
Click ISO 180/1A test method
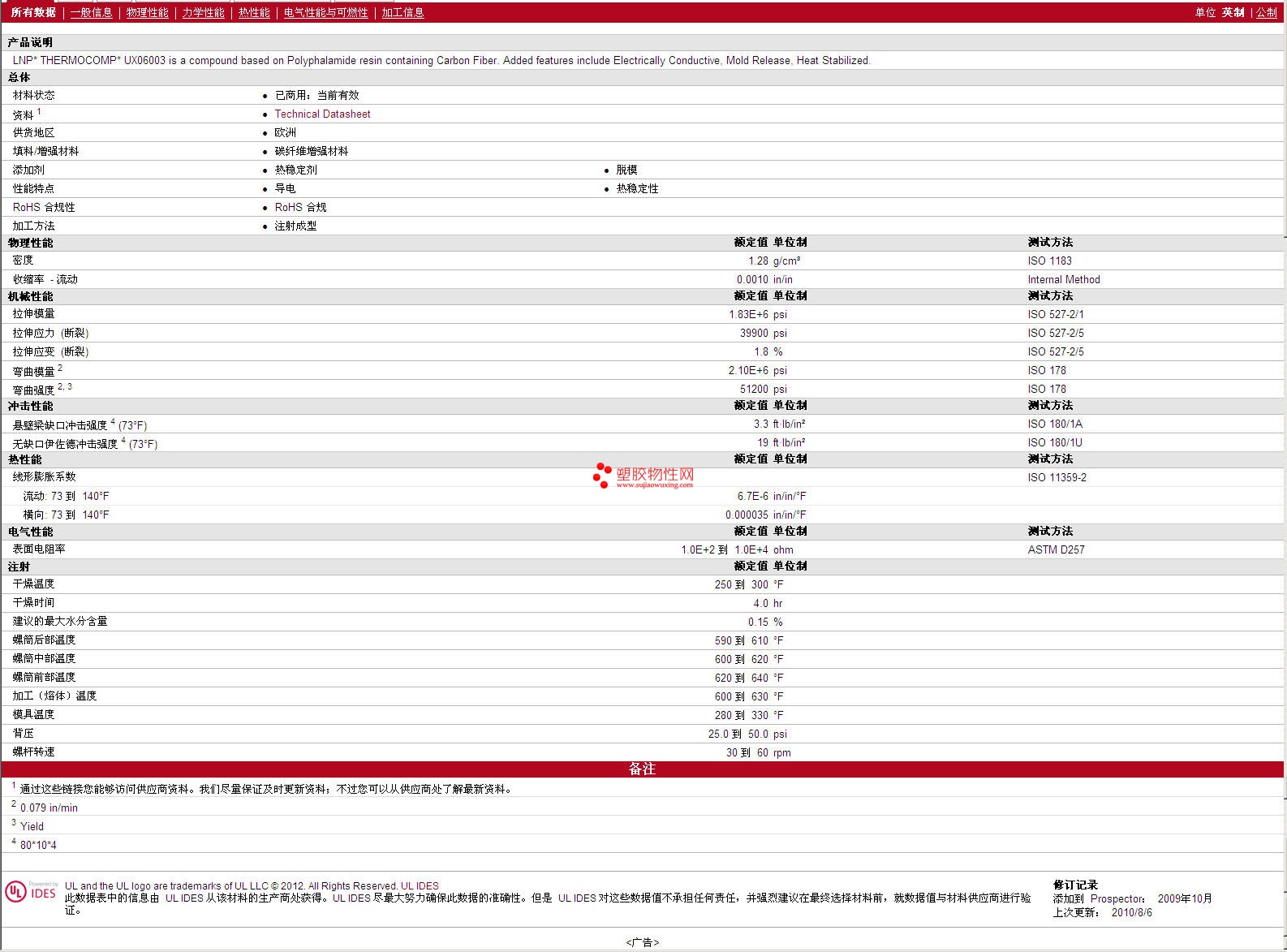point(1055,424)
